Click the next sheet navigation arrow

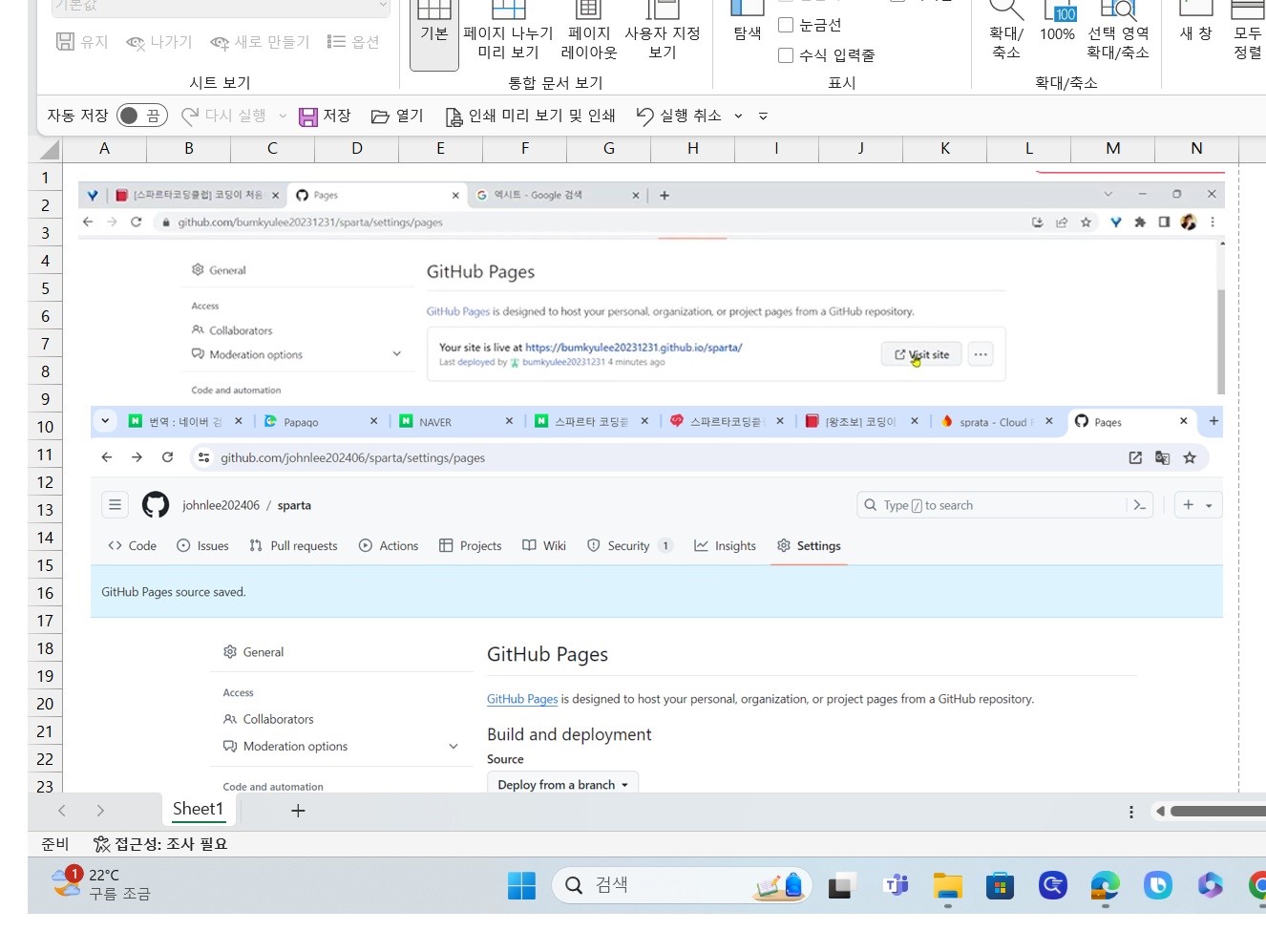coord(100,811)
